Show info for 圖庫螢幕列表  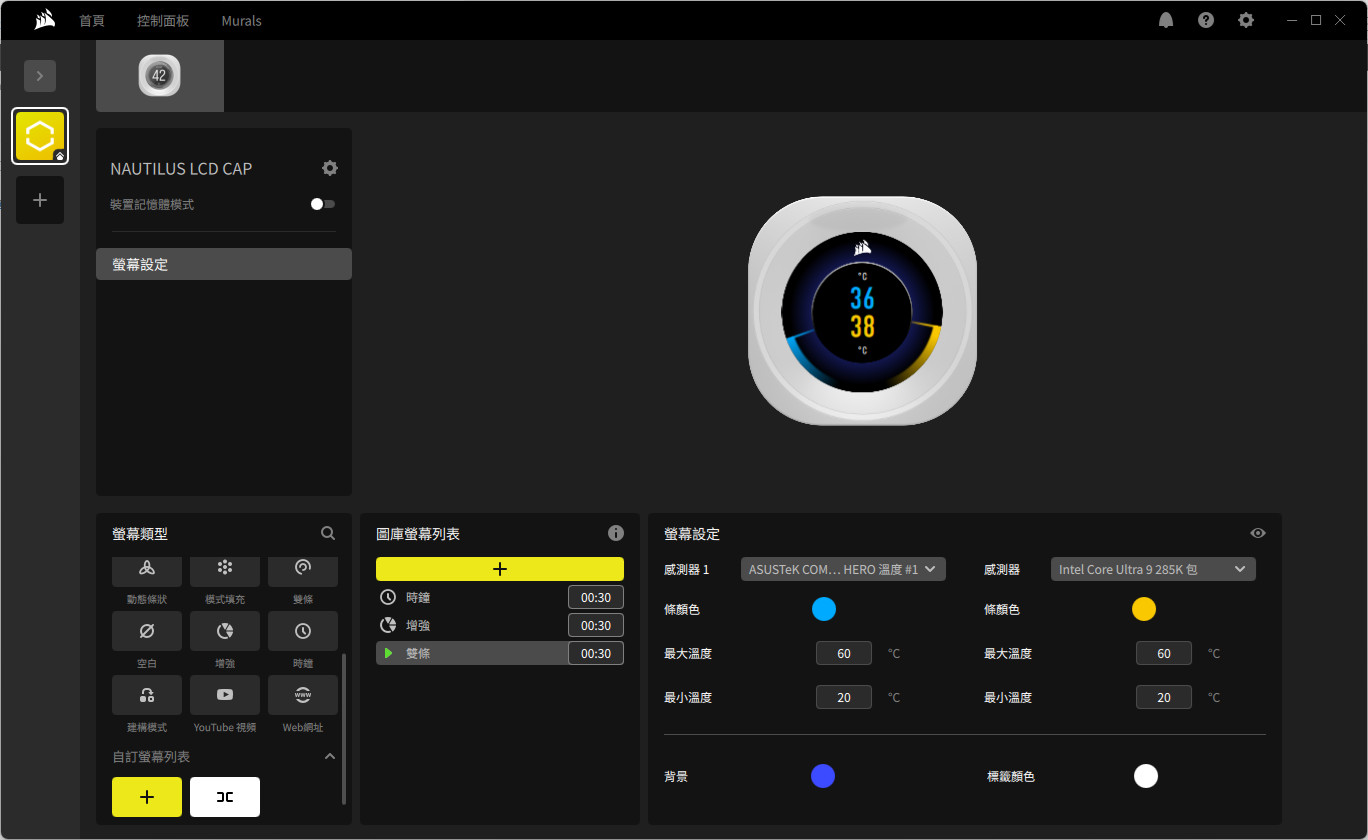(x=616, y=533)
